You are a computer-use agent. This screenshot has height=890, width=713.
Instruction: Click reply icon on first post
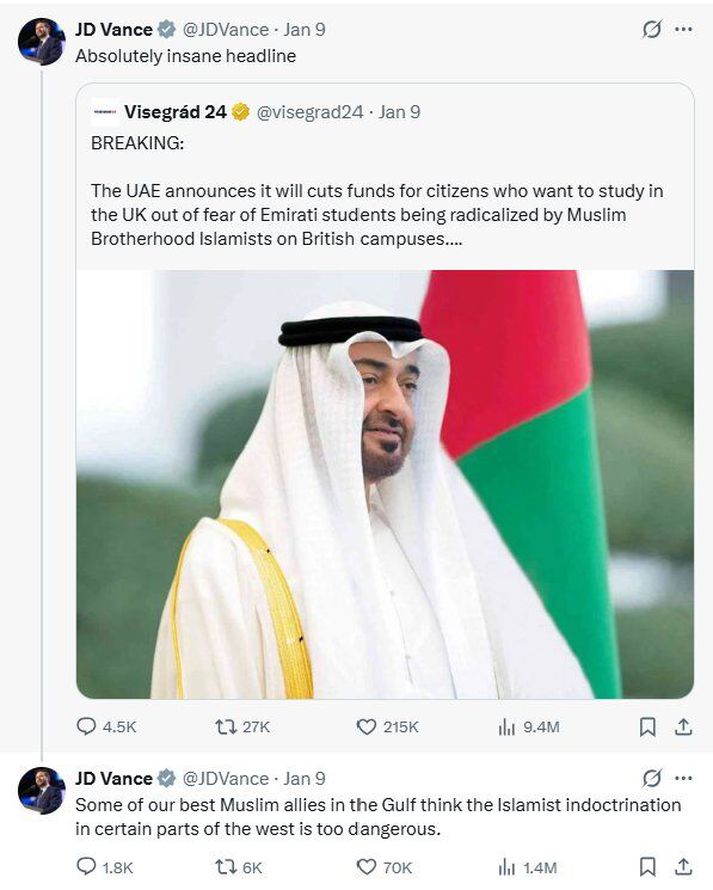[87, 727]
